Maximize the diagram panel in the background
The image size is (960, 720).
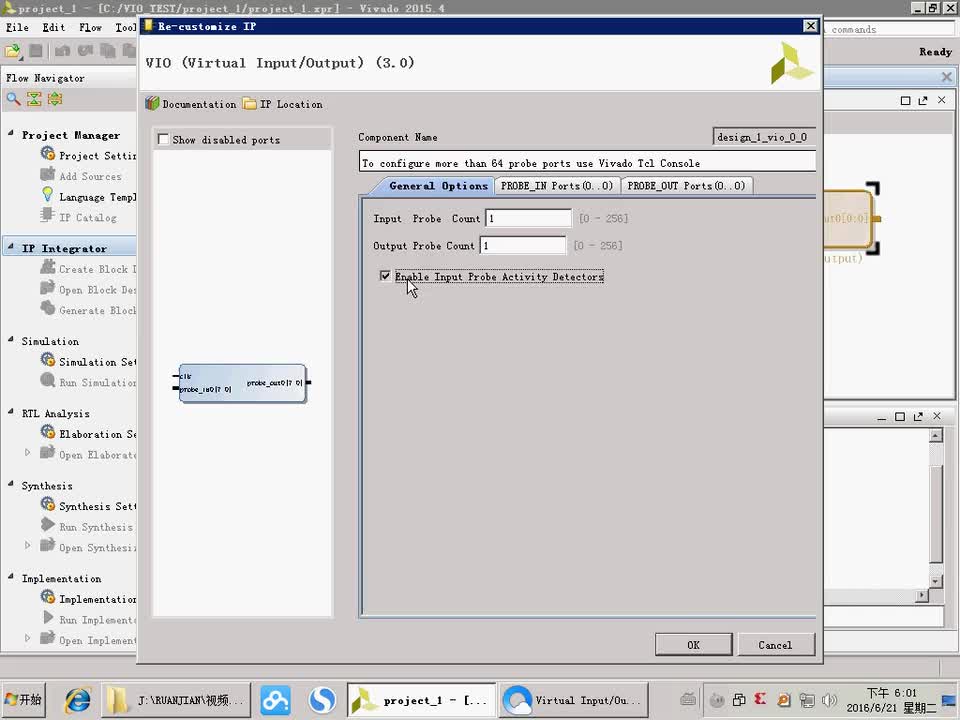coord(906,100)
